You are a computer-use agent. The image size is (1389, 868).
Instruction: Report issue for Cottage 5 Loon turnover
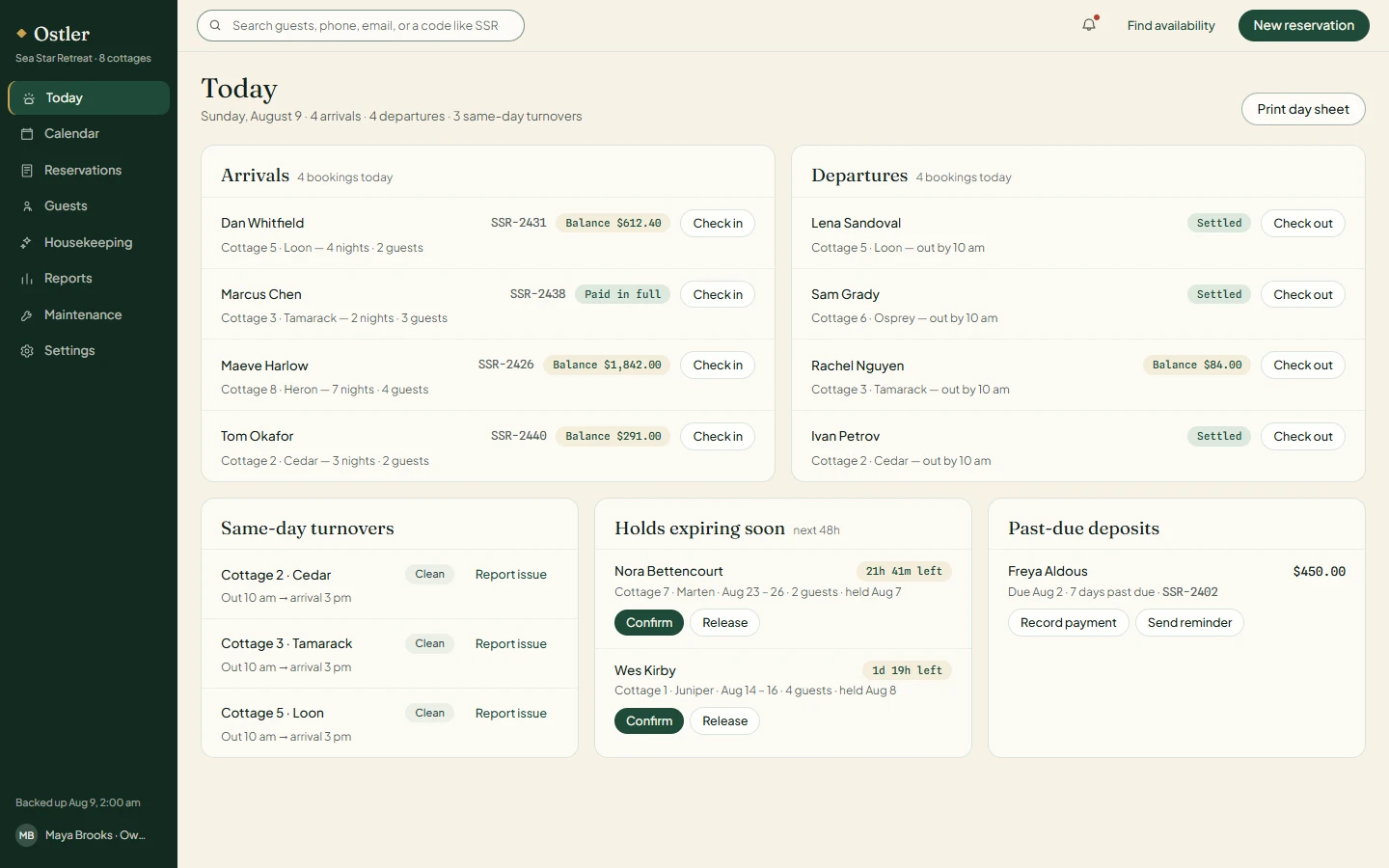[x=511, y=714]
